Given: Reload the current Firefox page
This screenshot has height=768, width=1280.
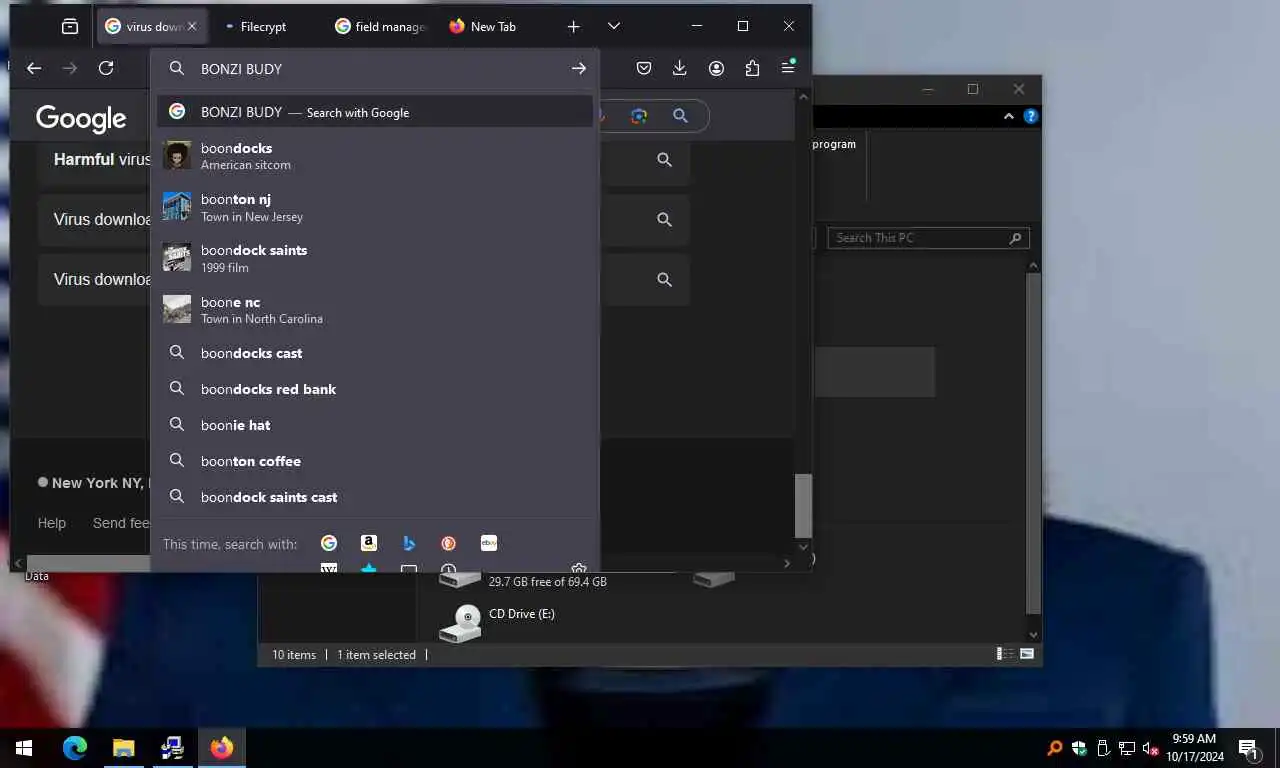Looking at the screenshot, I should coord(106,68).
